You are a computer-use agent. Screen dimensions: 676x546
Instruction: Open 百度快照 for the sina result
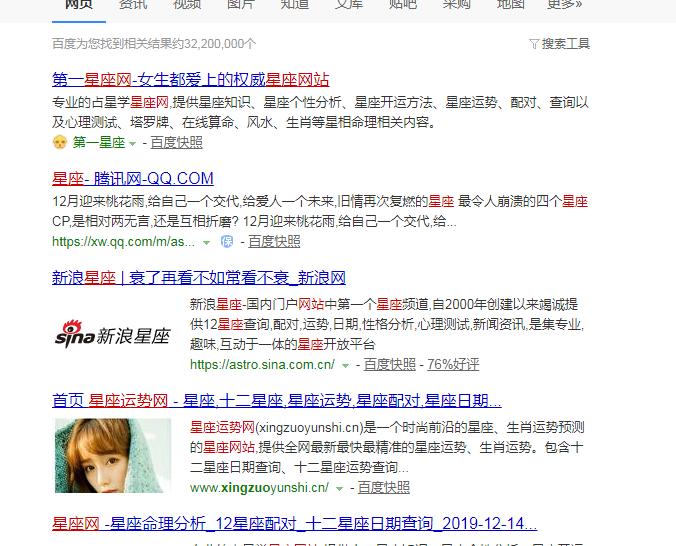tap(390, 364)
